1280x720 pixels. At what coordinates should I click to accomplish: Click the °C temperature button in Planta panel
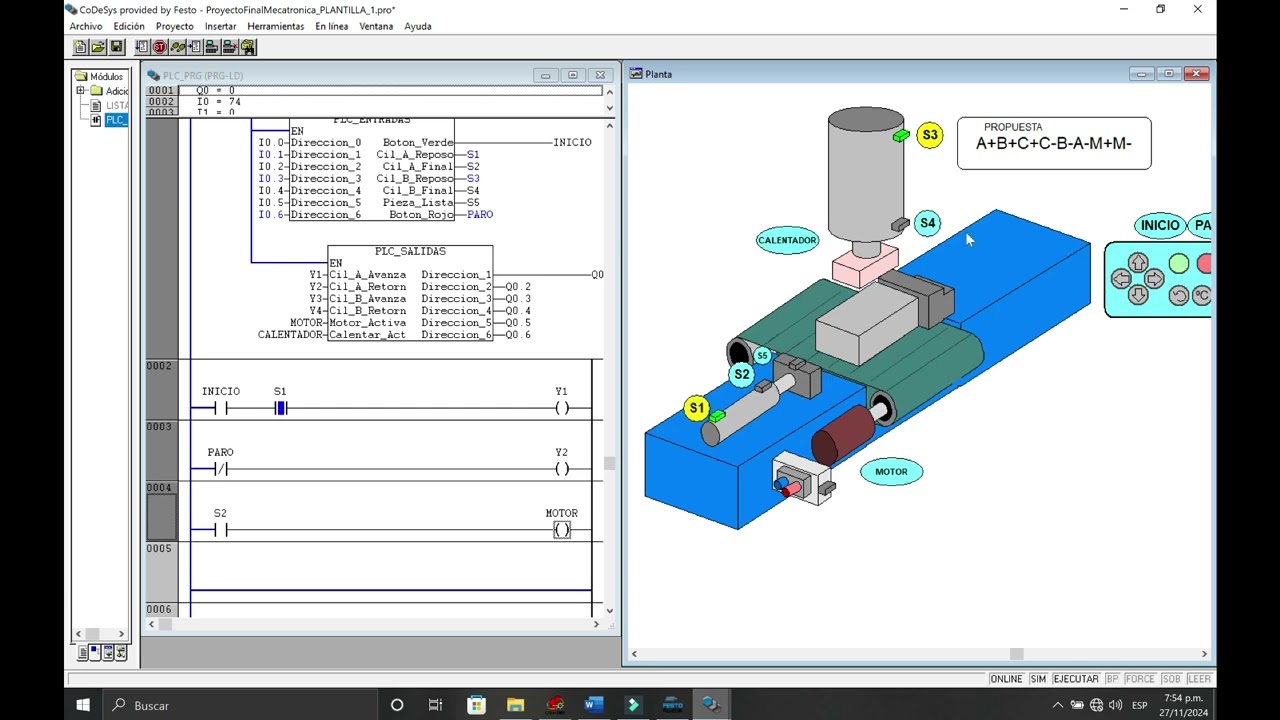tap(1202, 295)
